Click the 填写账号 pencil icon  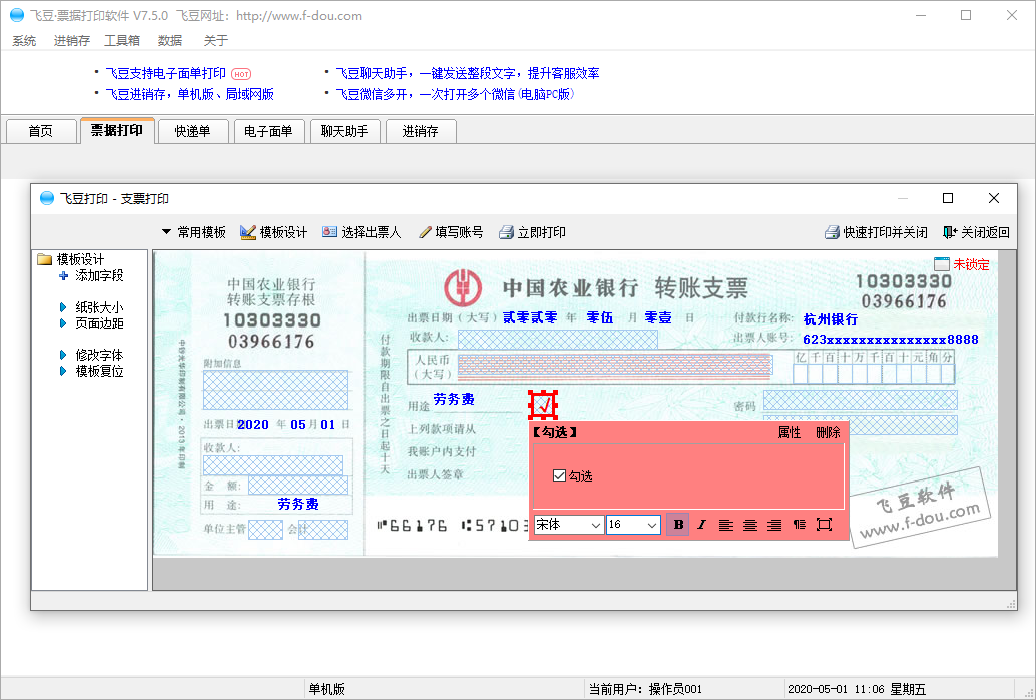[425, 232]
